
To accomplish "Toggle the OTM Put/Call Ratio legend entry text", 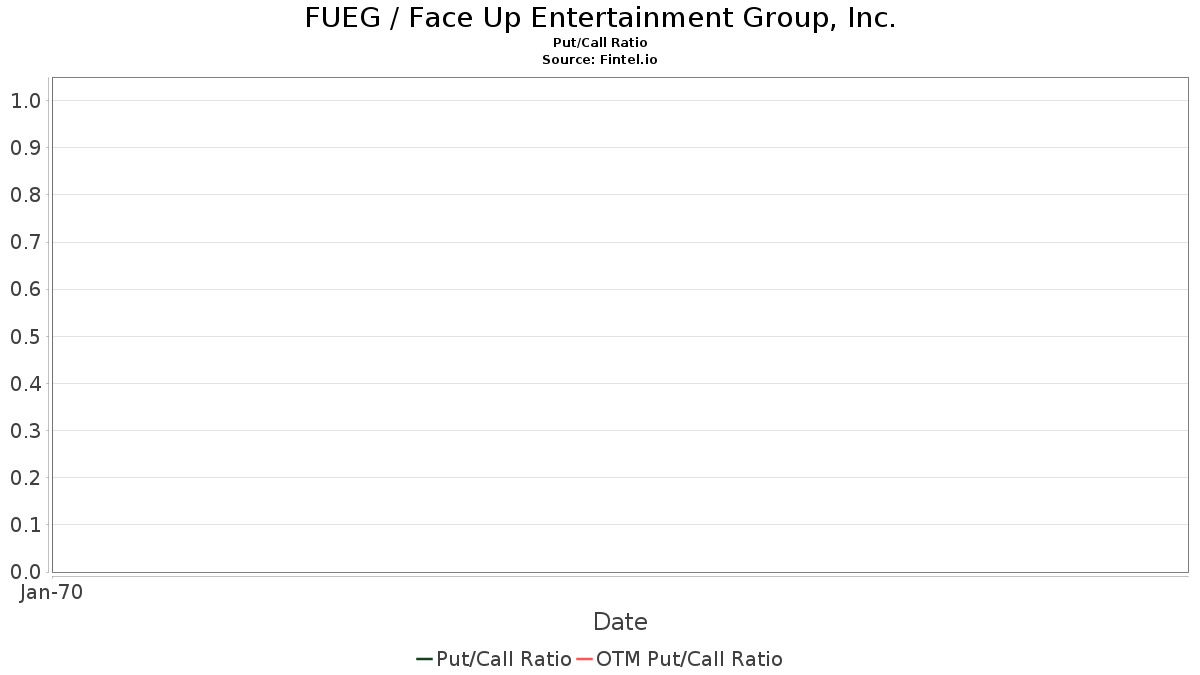I will tap(689, 659).
